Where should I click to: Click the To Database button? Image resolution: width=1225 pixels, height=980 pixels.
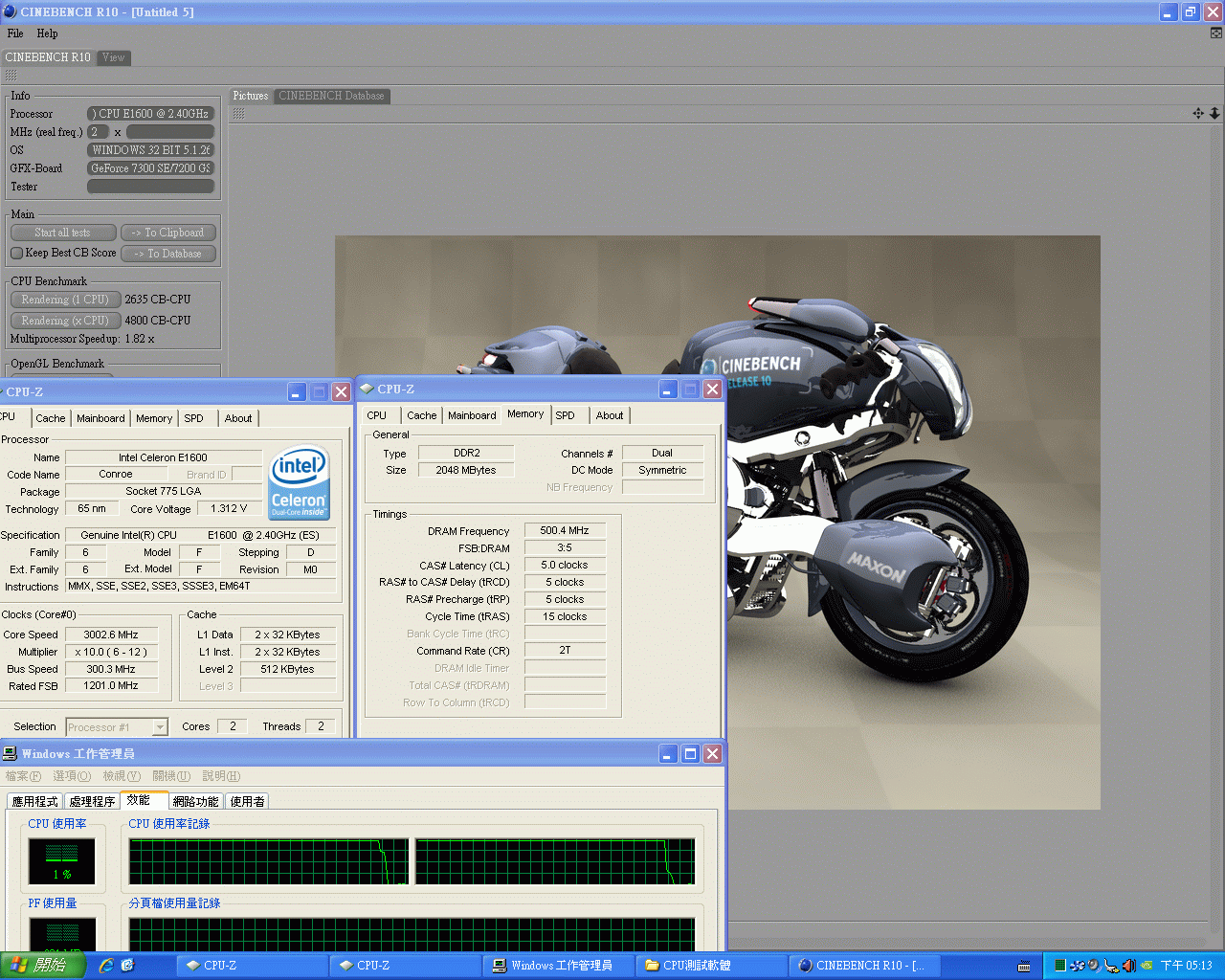pos(168,254)
